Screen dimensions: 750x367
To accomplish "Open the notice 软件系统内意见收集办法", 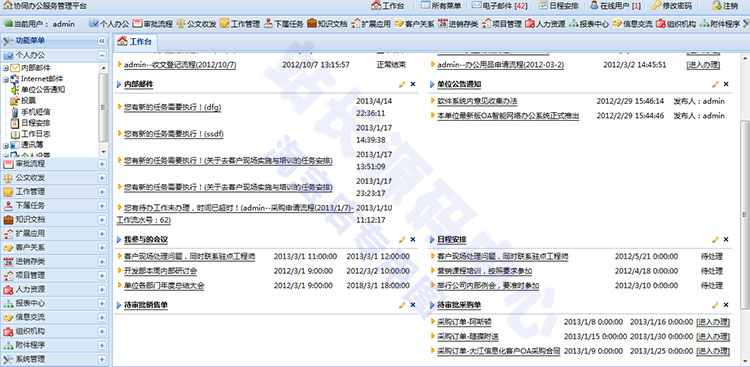I will click(477, 101).
